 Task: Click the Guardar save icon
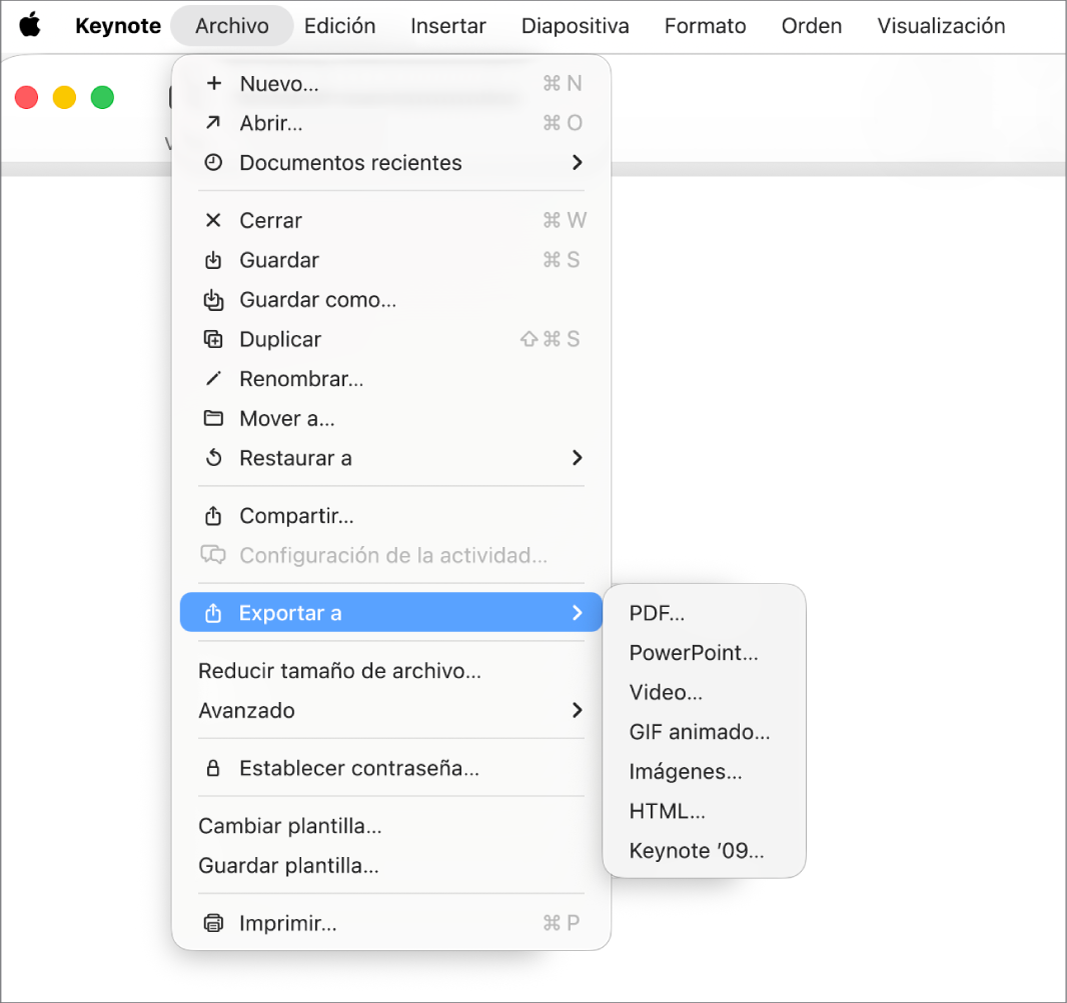pyautogui.click(x=214, y=259)
